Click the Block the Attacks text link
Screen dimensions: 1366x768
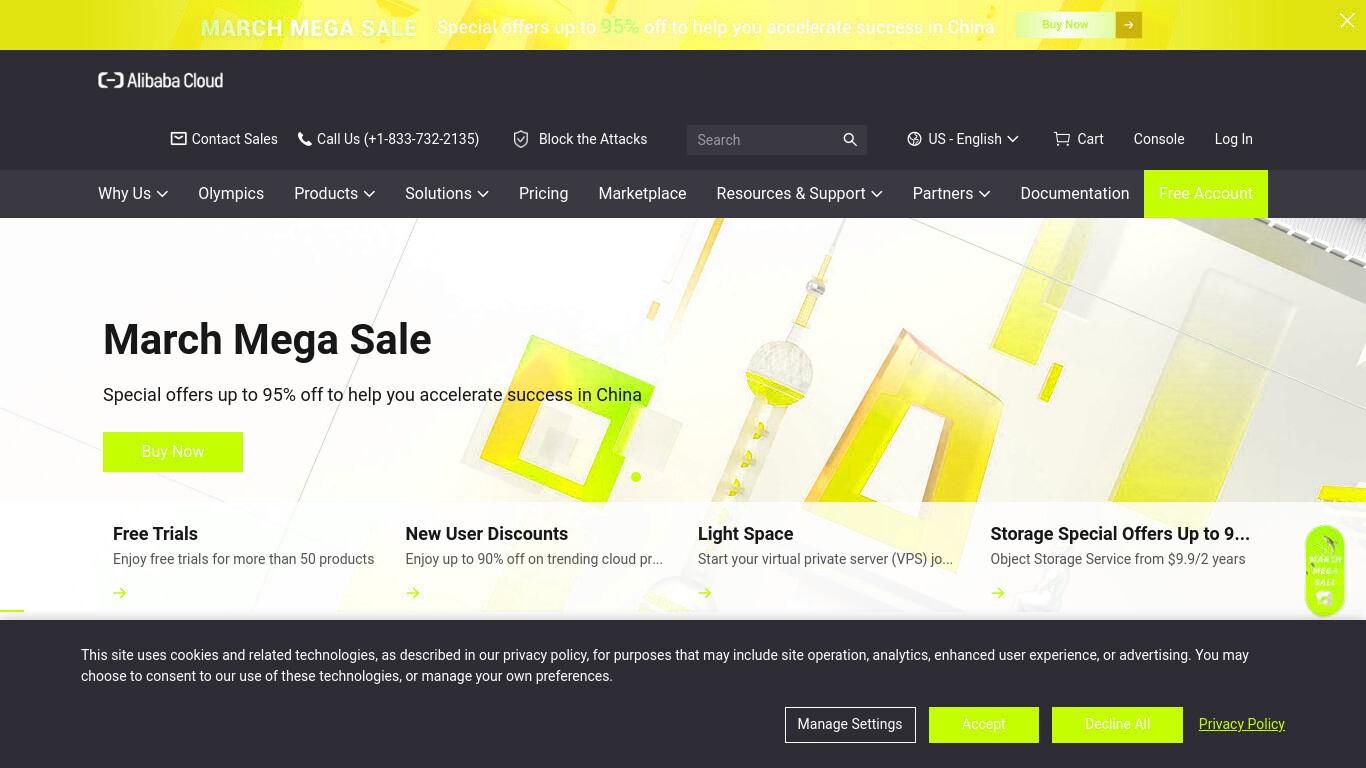coord(593,139)
